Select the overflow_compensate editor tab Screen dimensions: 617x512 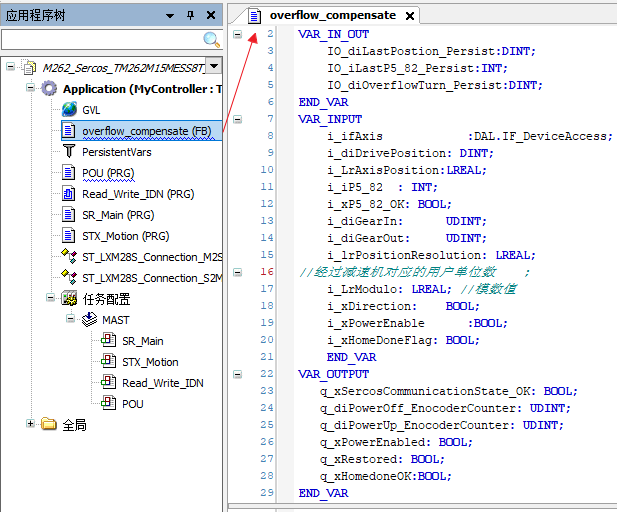(332, 15)
